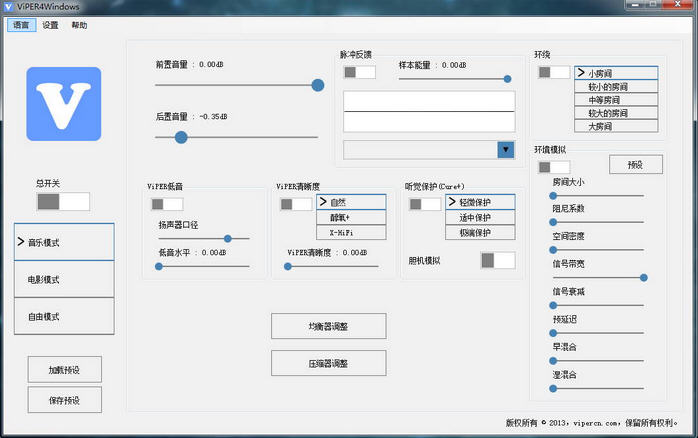Switch to 电影模式 movie mode tab
The image size is (698, 438).
tap(64, 279)
